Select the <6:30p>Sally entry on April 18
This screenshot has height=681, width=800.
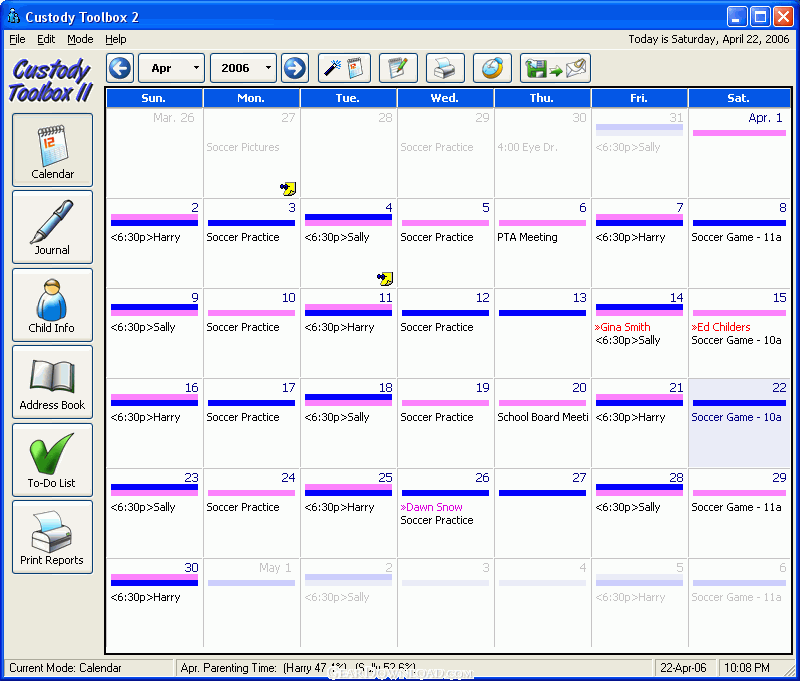(x=337, y=417)
